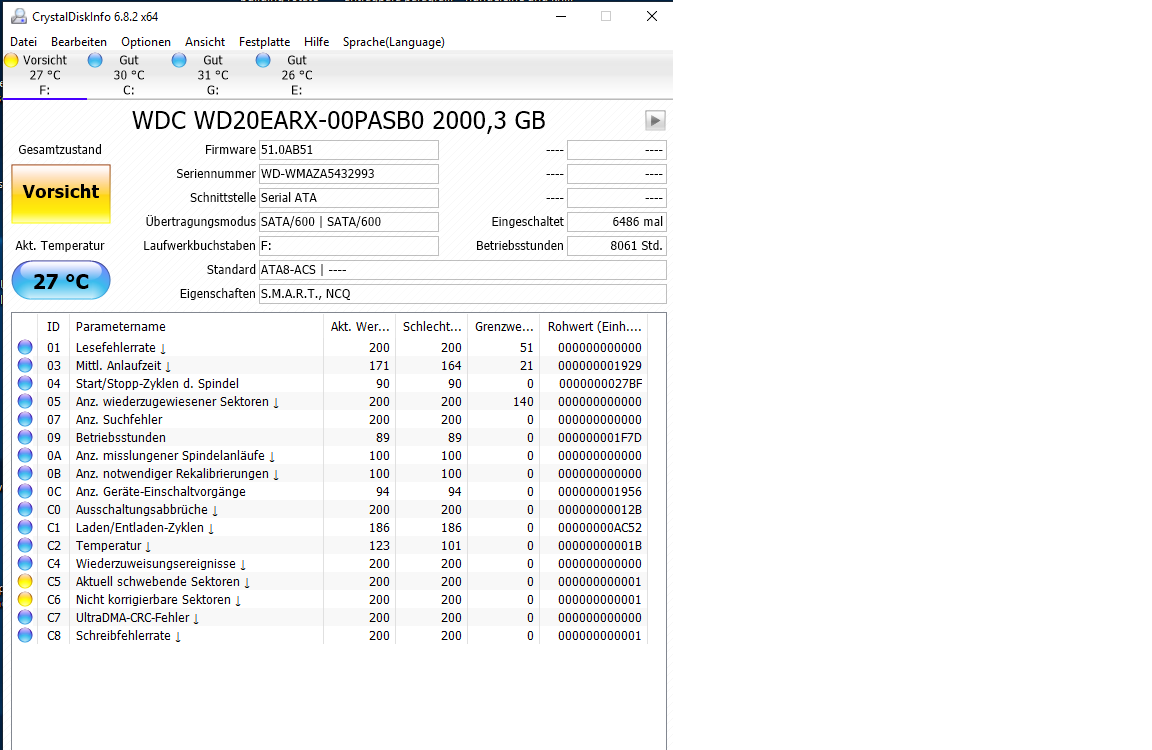Select the Aktuell schwebende Sektoren row text
Image resolution: width=1152 pixels, height=750 pixels.
[158, 582]
